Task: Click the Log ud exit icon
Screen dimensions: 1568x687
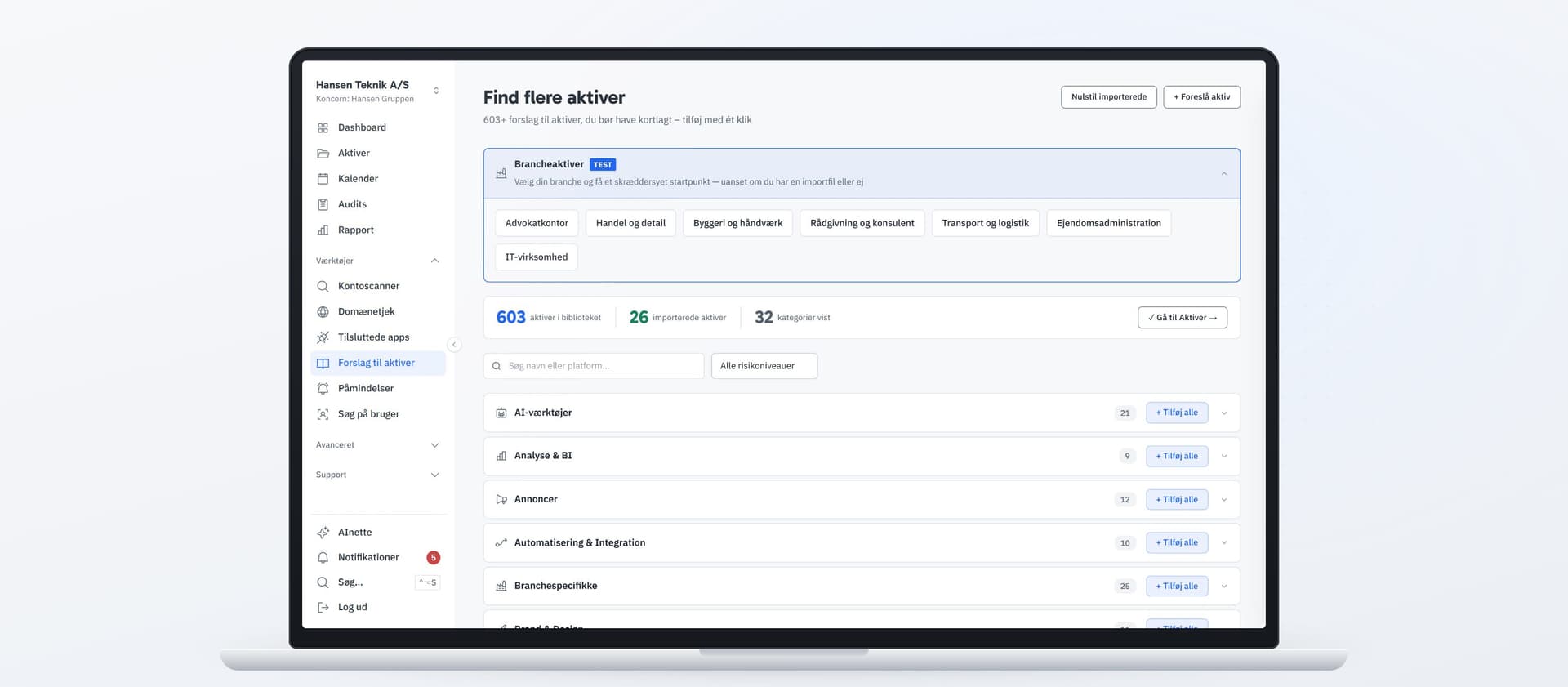Action: 323,608
